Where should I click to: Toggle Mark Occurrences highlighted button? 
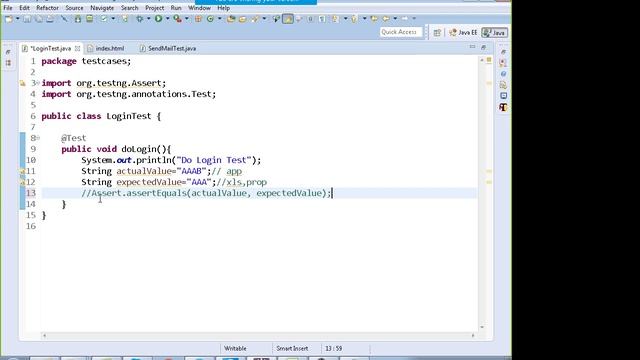[x=287, y=19]
